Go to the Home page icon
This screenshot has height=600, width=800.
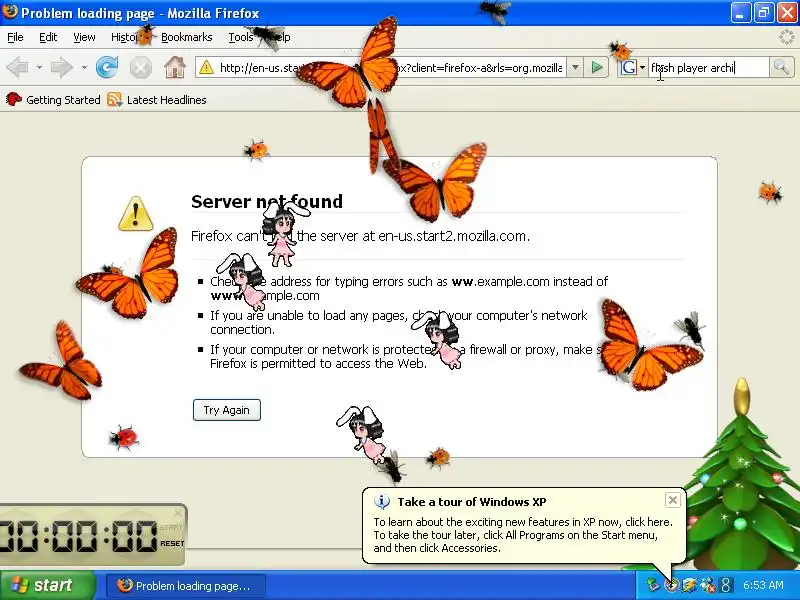click(174, 67)
